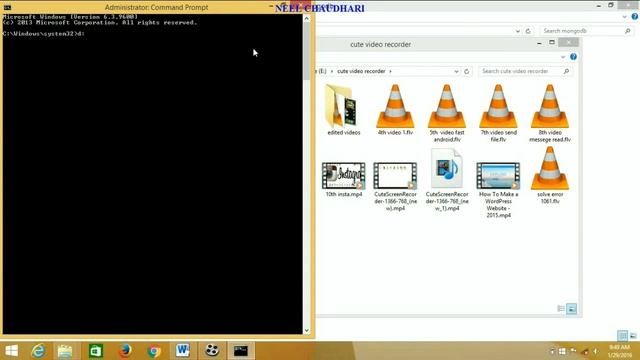The width and height of the screenshot is (640, 360).
Task: Open the volume speaker tray icon
Action: pyautogui.click(x=596, y=351)
